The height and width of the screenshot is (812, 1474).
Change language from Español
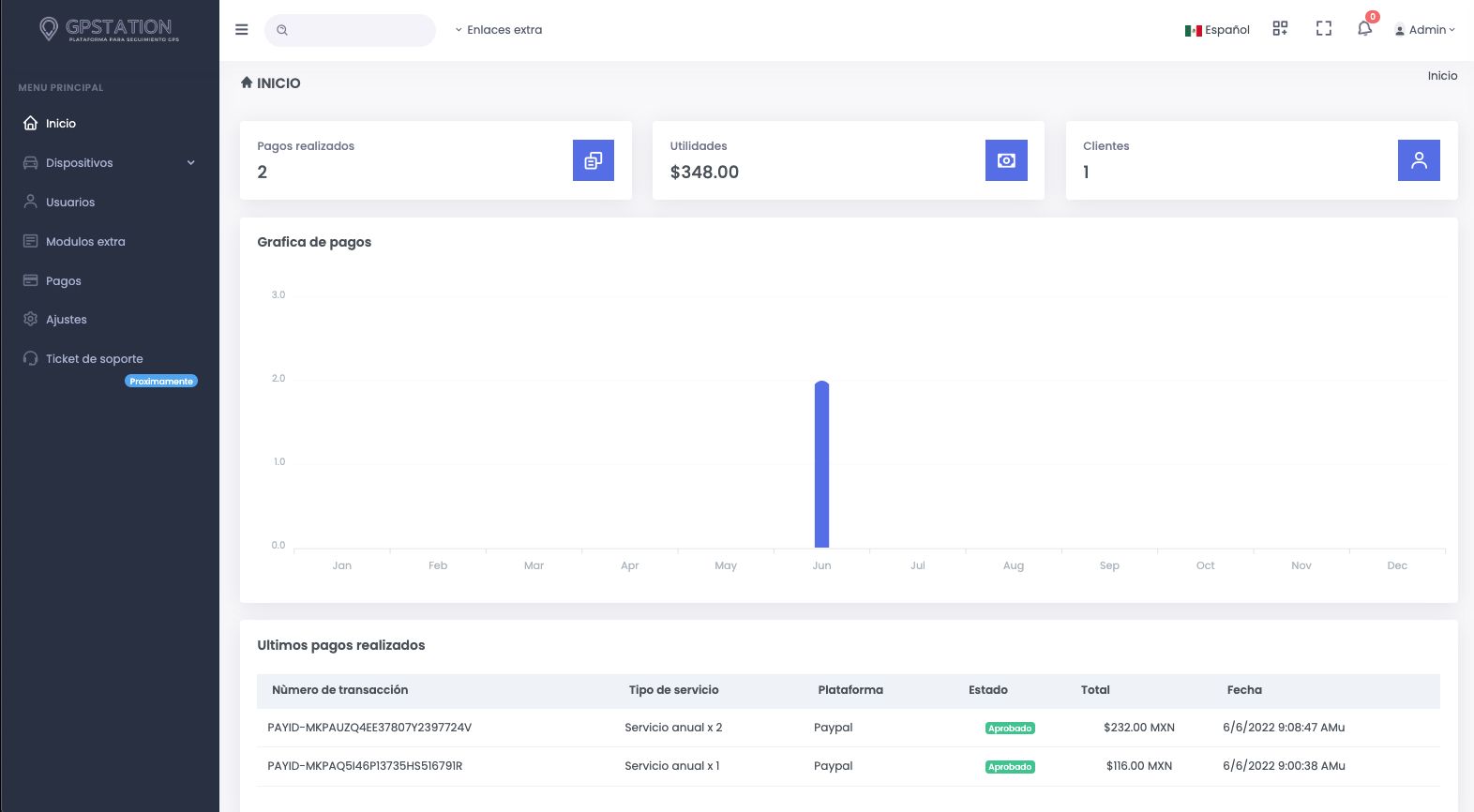(x=1217, y=30)
